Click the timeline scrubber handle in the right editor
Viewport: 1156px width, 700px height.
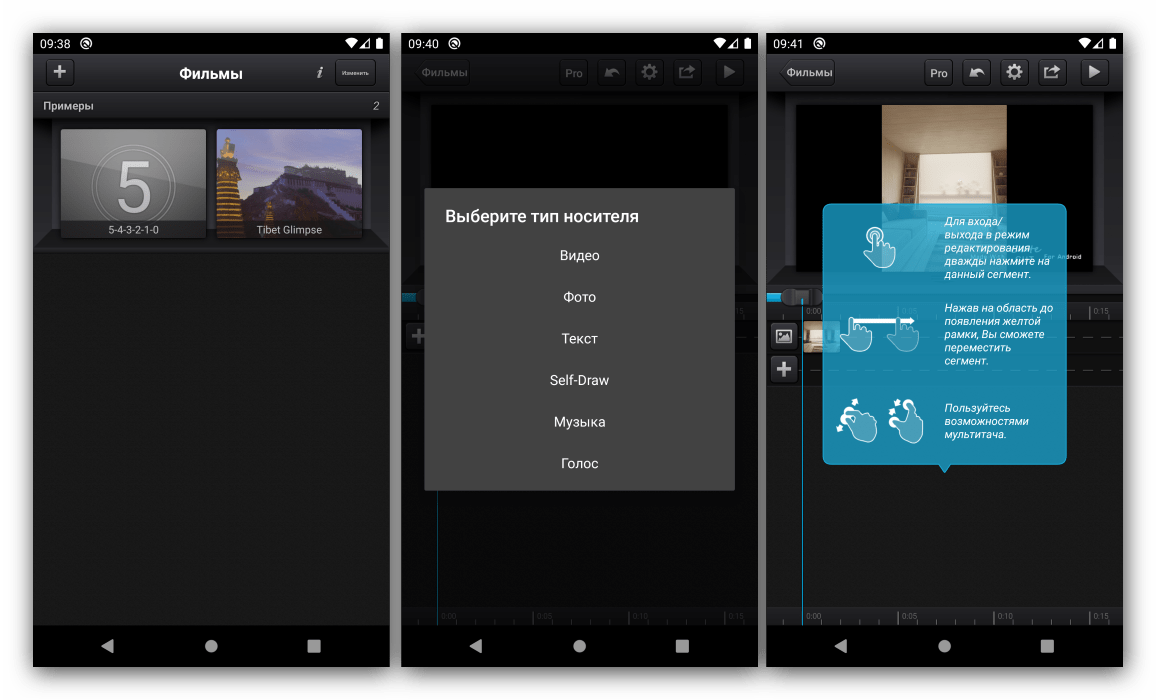797,297
